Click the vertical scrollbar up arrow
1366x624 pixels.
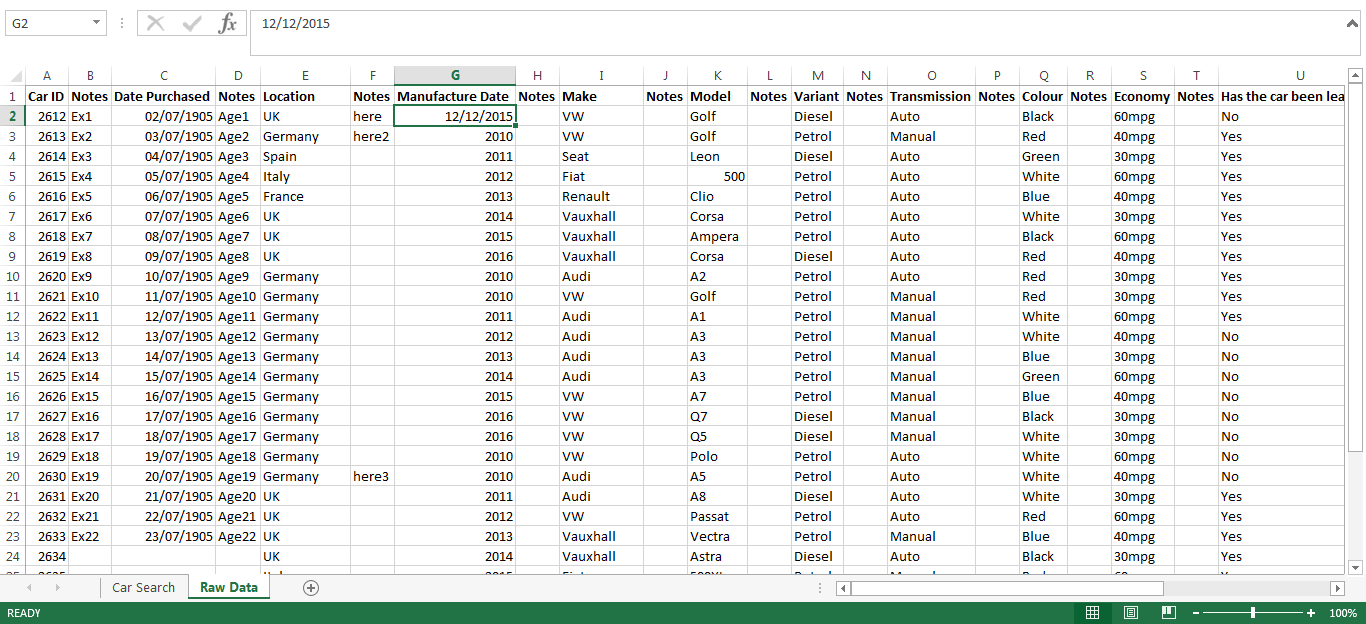point(1355,75)
